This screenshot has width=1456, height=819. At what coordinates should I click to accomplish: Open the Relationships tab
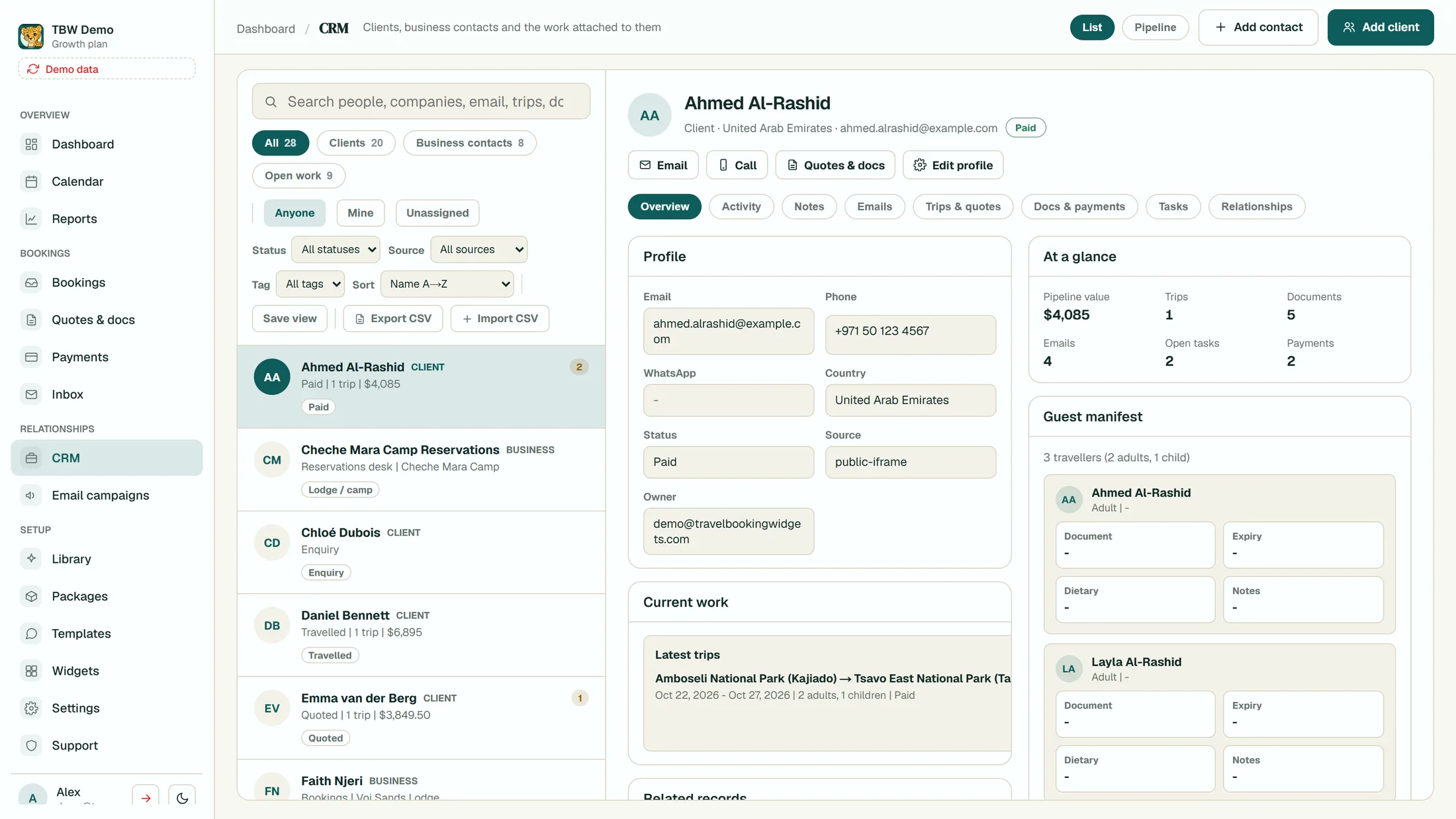pos(1256,206)
